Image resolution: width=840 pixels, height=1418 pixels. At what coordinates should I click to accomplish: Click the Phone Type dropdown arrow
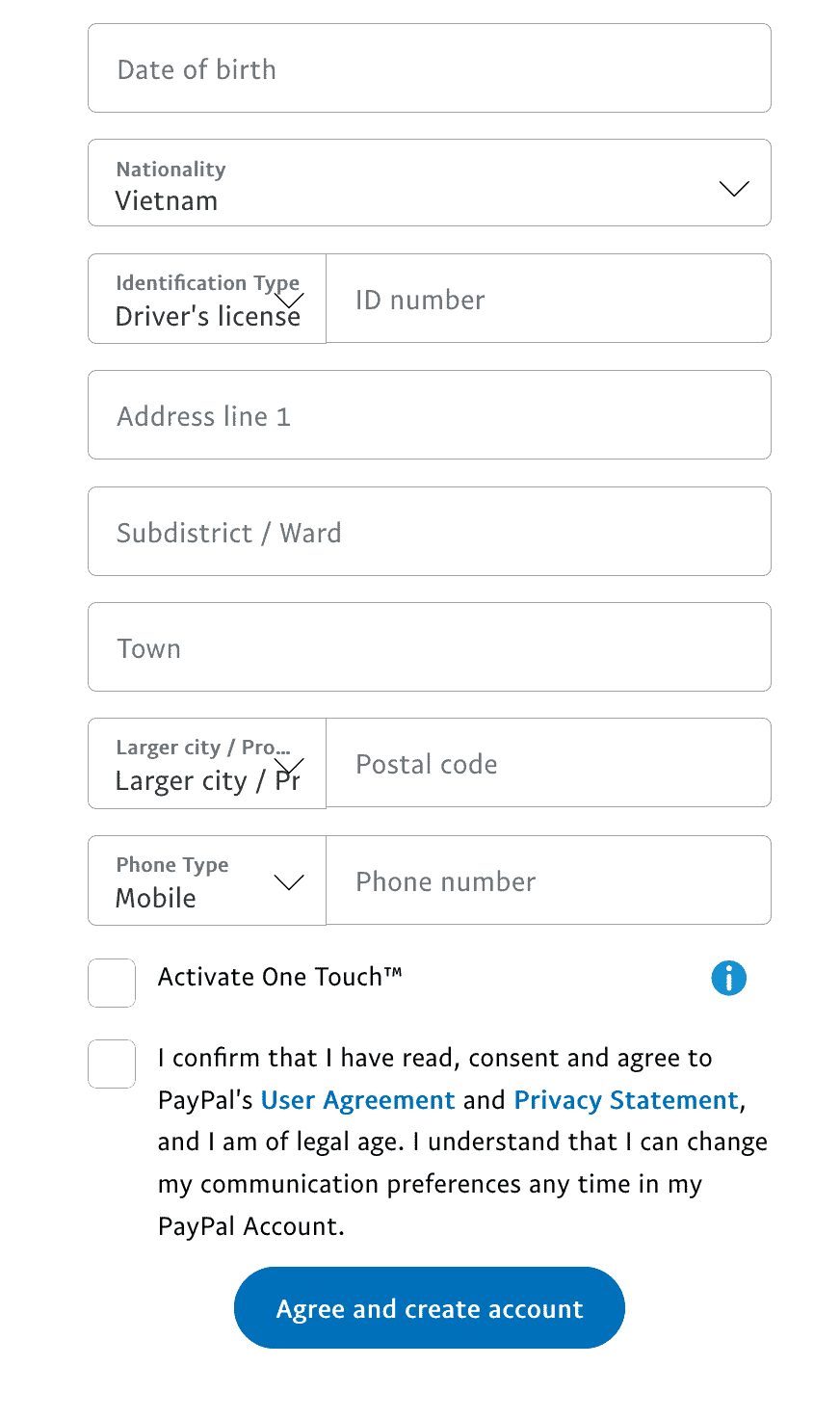tap(289, 882)
